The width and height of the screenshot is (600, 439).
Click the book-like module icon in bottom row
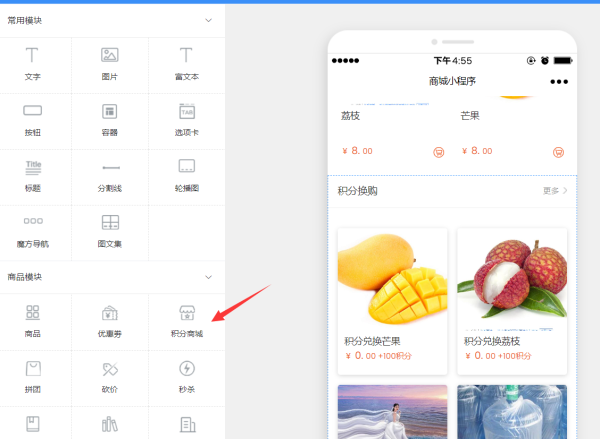[x=33, y=424]
